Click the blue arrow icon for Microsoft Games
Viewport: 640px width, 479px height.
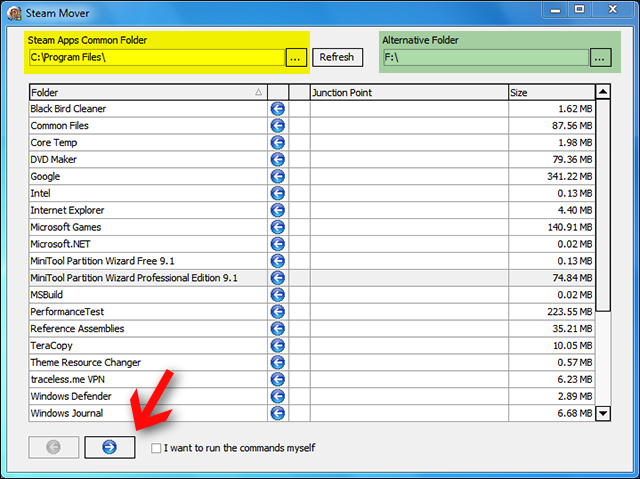click(278, 227)
